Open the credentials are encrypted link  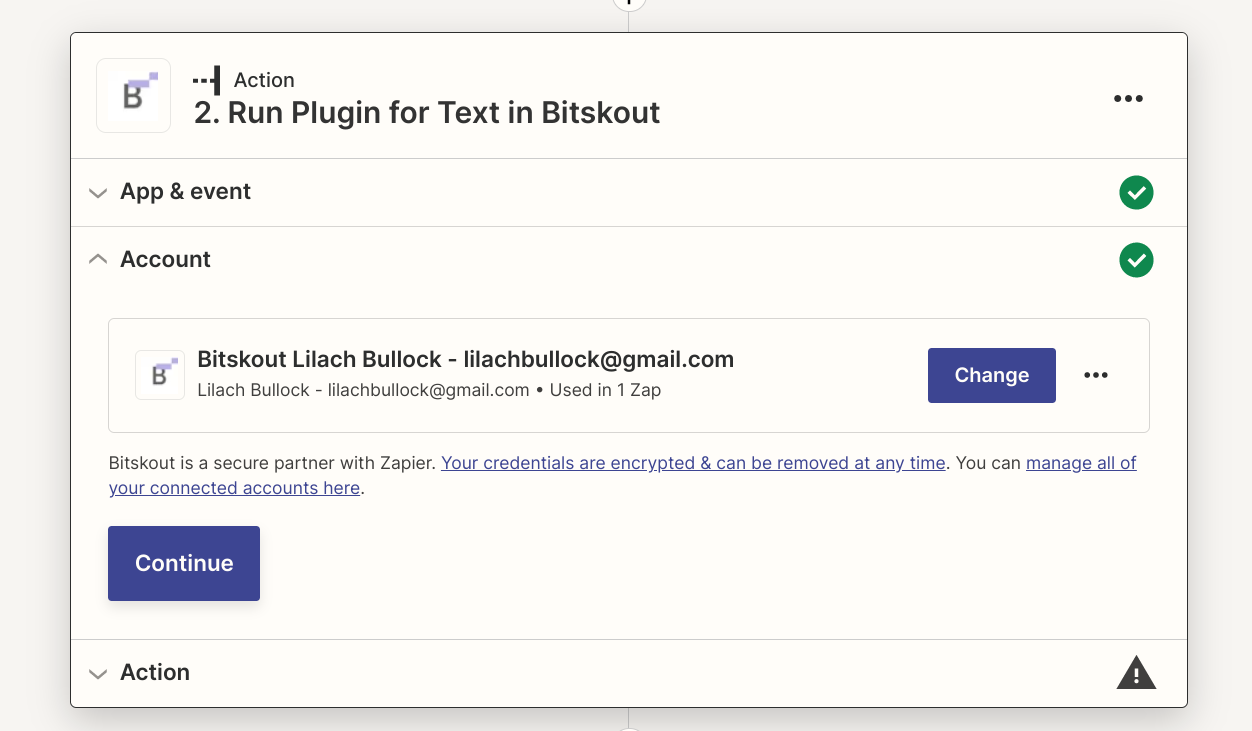point(693,463)
